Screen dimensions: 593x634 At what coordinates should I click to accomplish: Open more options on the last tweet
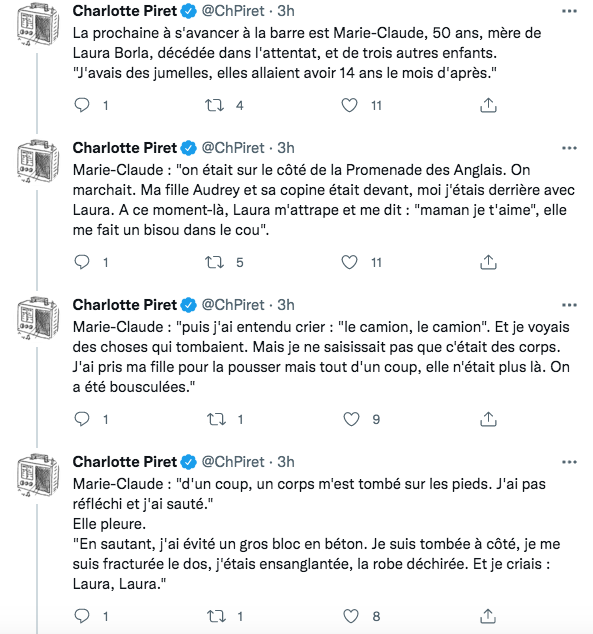coord(569,462)
